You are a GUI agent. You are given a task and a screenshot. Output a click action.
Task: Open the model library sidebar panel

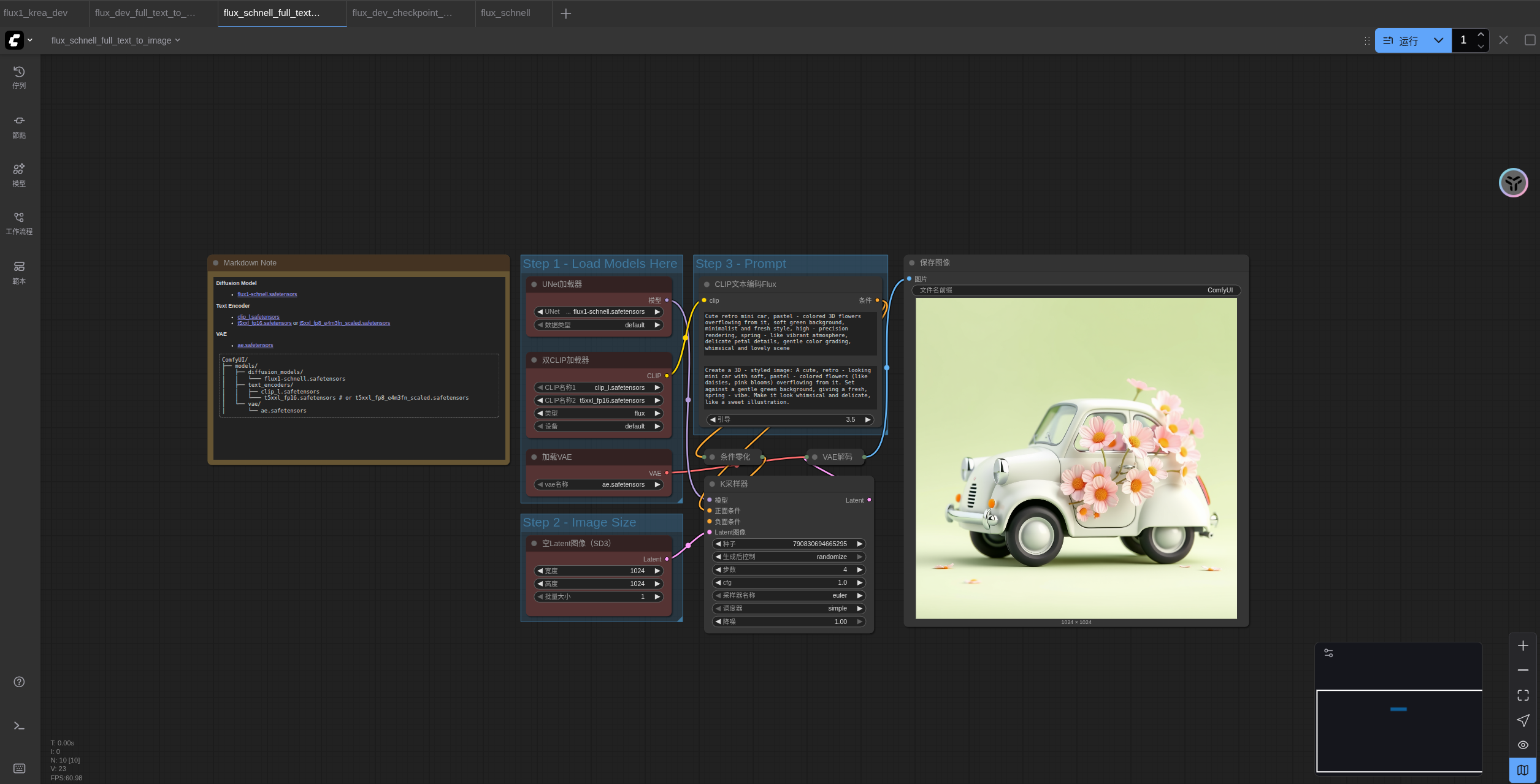coord(19,175)
